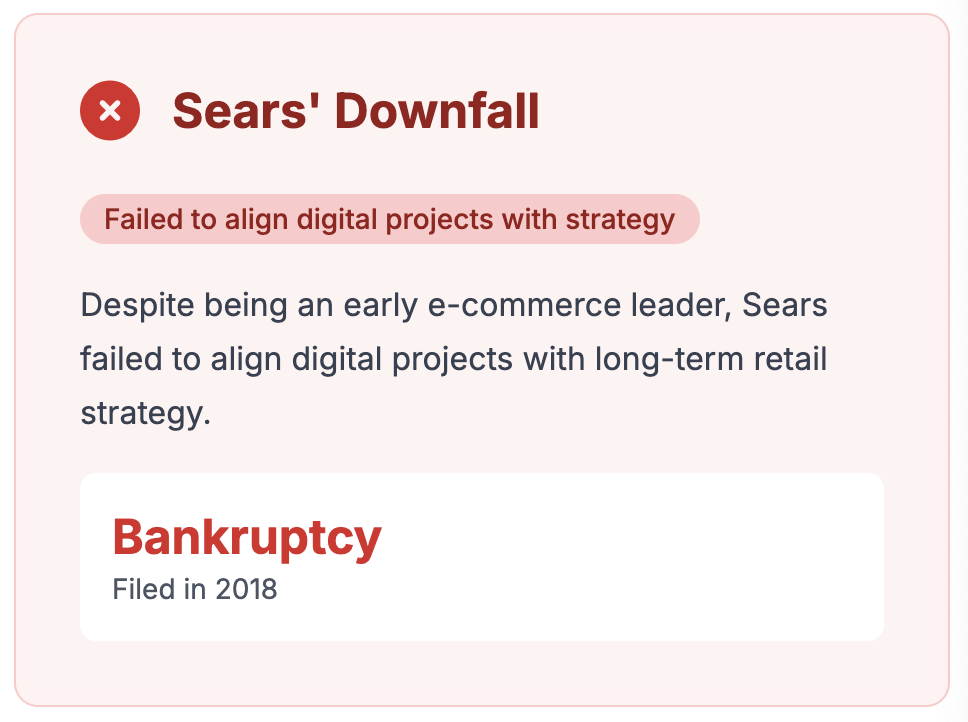
Task: Click the Sears' Downfall heading
Action: point(356,111)
